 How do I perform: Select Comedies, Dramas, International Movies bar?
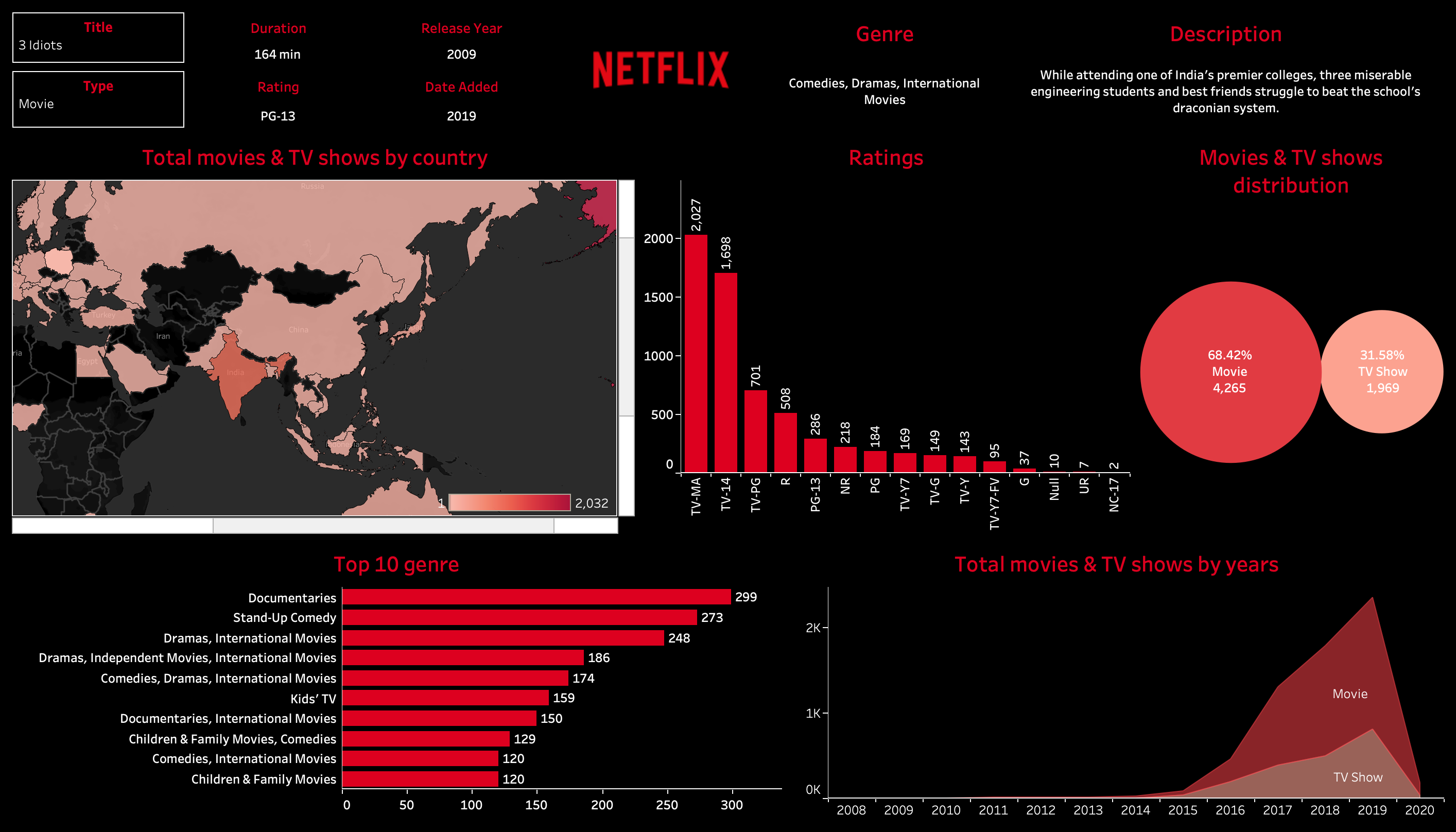(456, 678)
